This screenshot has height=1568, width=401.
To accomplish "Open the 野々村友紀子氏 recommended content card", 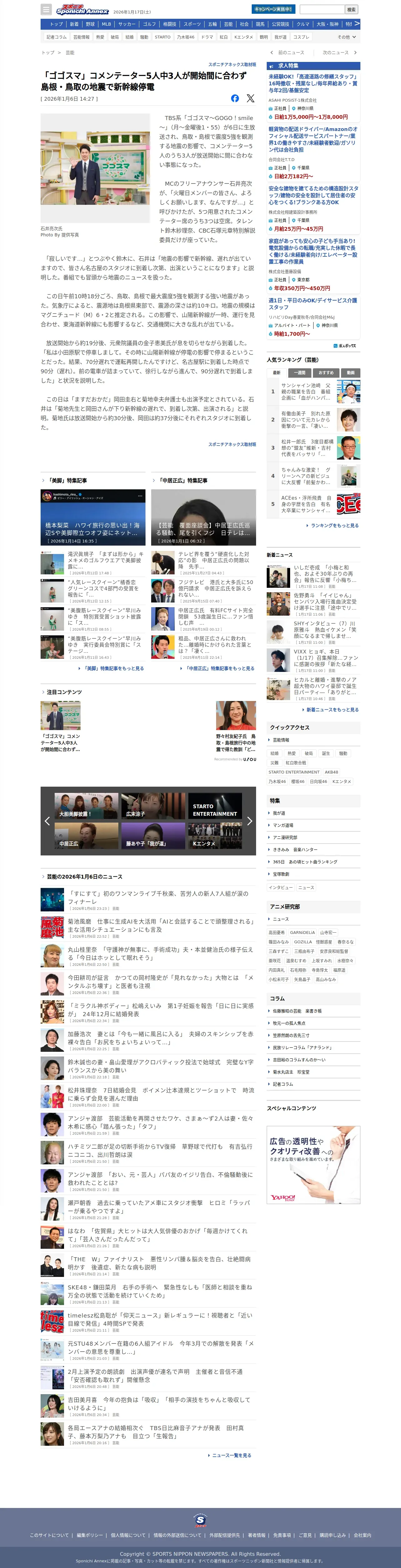I will tap(236, 727).
